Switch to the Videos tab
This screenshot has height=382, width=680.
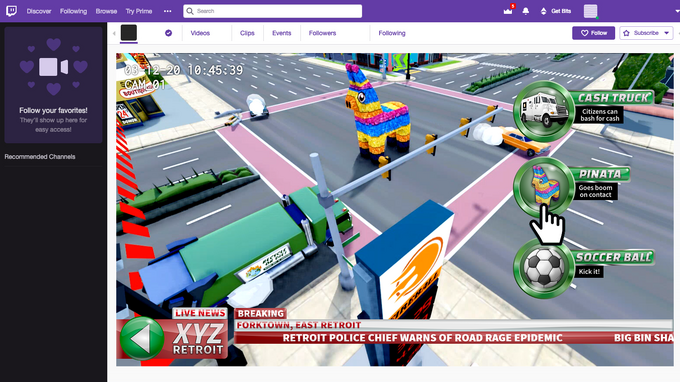[x=200, y=33]
